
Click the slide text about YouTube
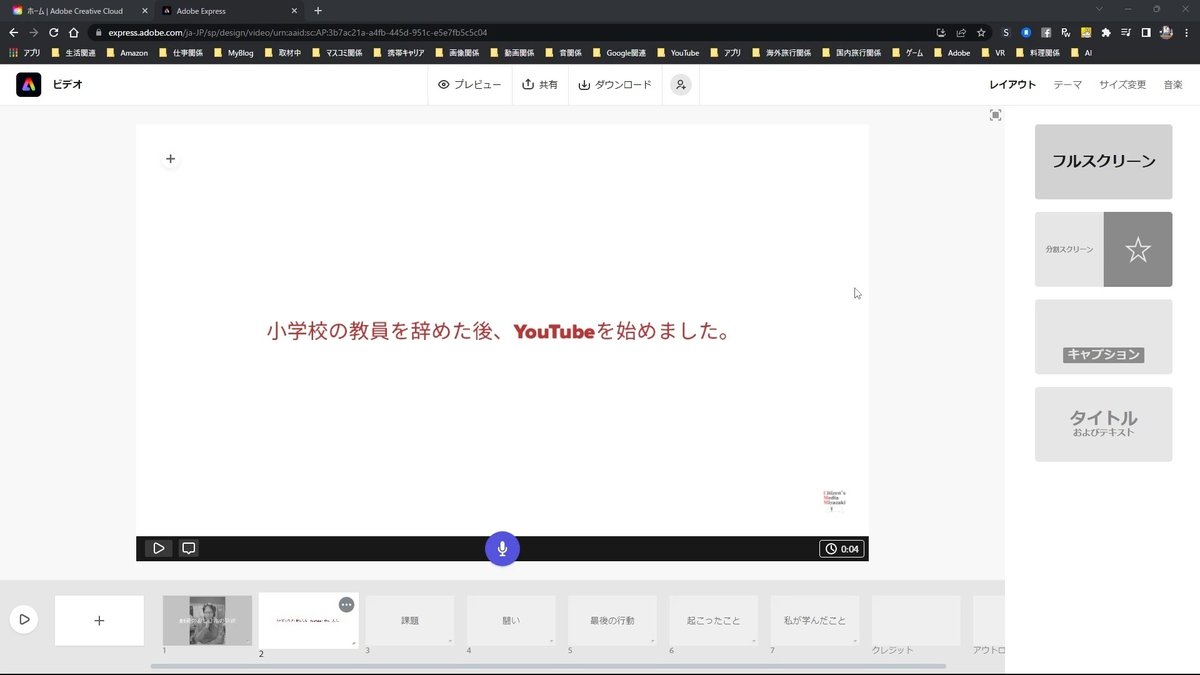[499, 331]
